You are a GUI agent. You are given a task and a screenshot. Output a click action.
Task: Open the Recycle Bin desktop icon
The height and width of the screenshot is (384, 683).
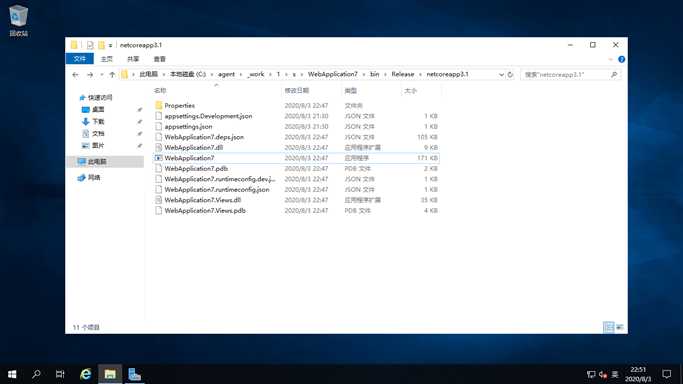[x=18, y=20]
